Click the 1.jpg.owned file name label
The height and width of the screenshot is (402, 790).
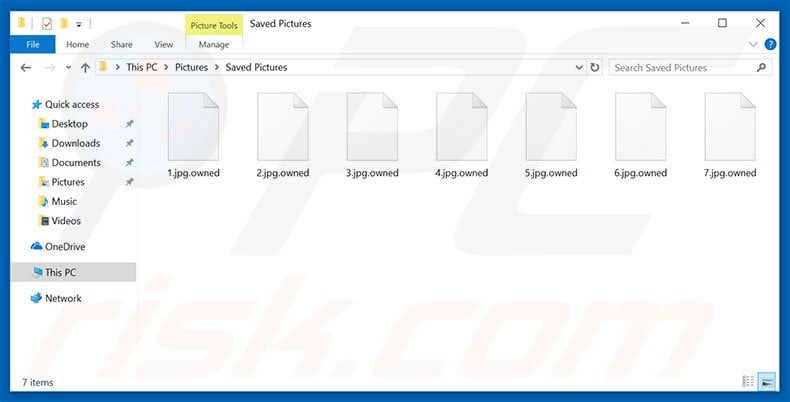click(193, 173)
